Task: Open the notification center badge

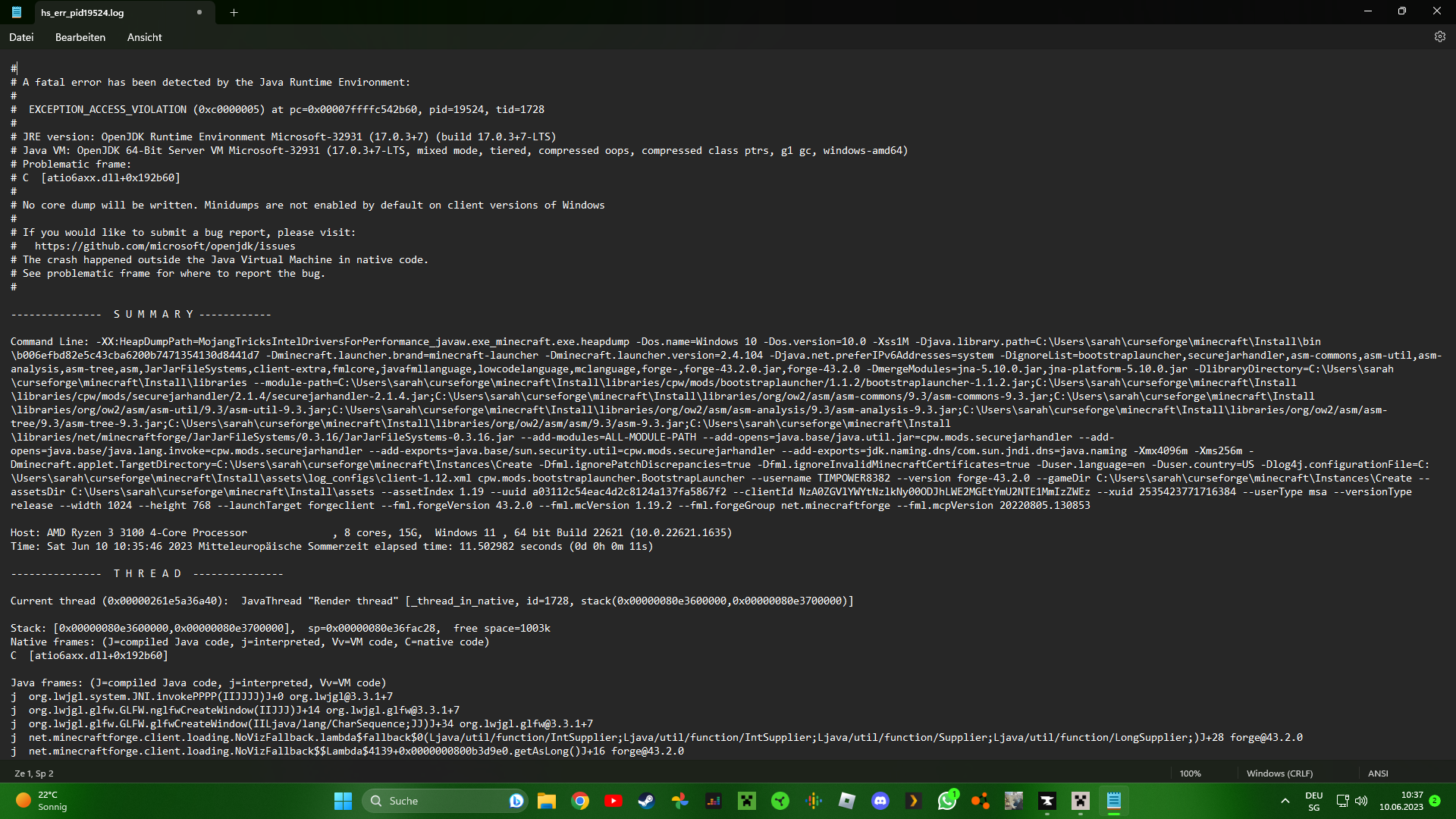Action: 1435,800
